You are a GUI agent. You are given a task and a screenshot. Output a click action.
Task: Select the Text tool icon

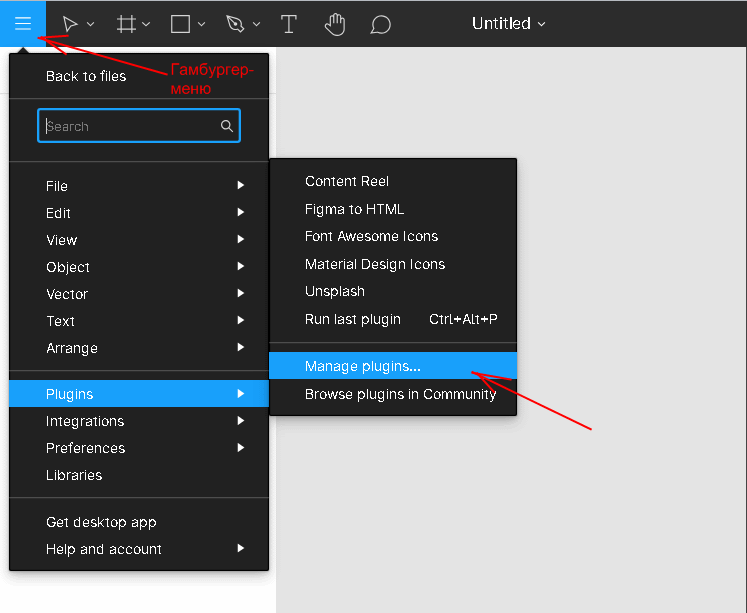click(x=289, y=24)
